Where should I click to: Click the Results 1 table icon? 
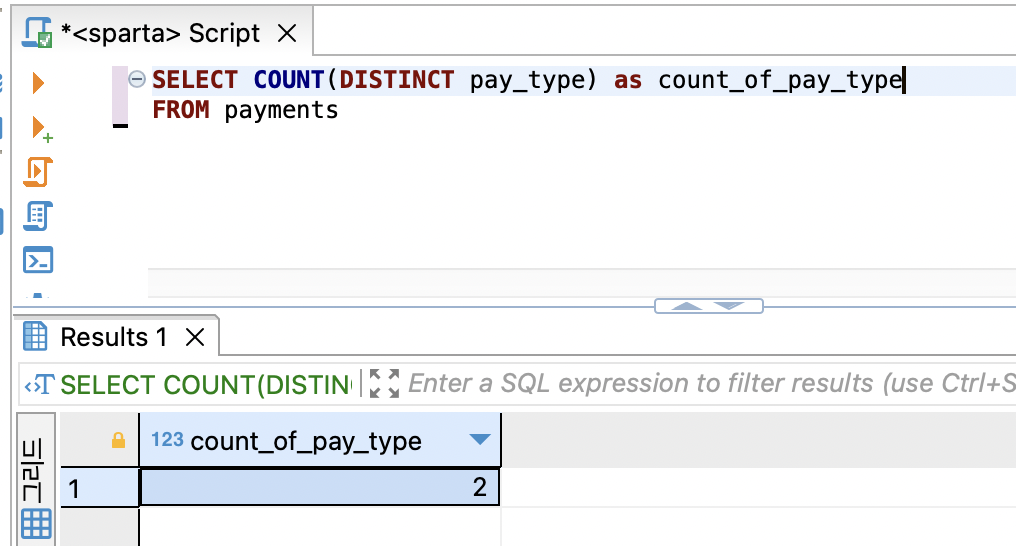pos(35,336)
